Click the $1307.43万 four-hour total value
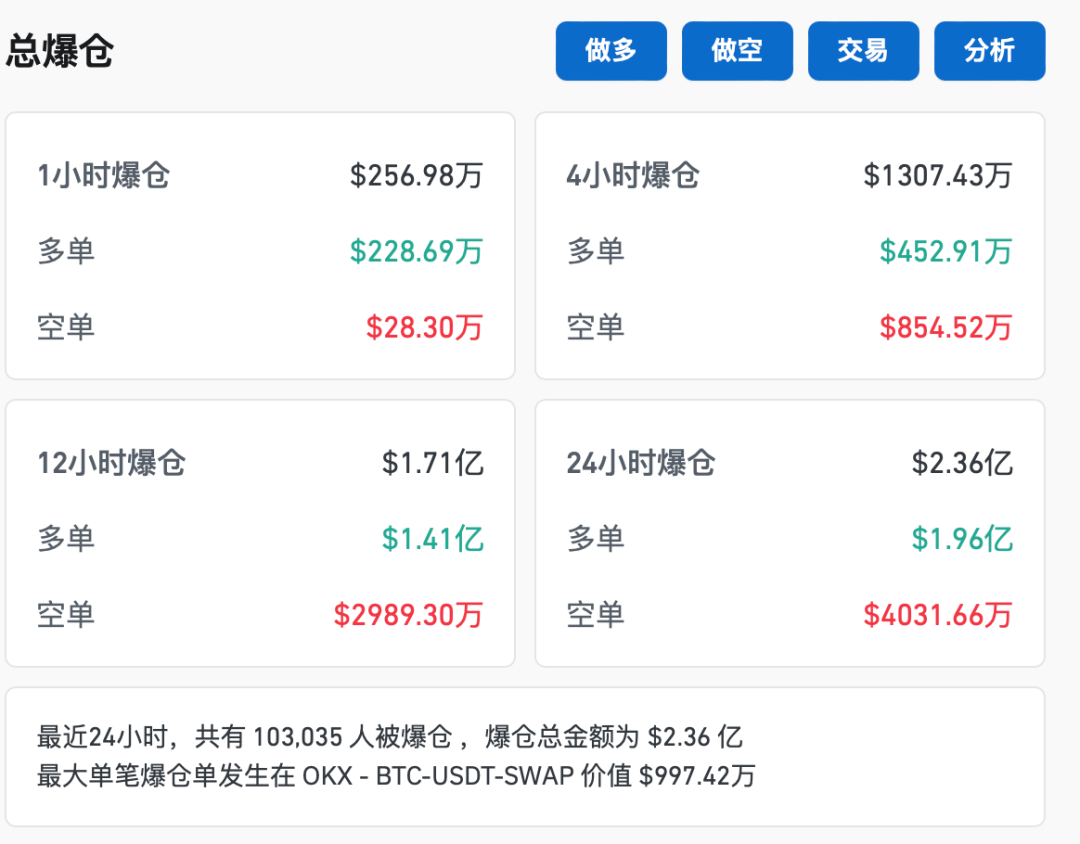 (940, 175)
